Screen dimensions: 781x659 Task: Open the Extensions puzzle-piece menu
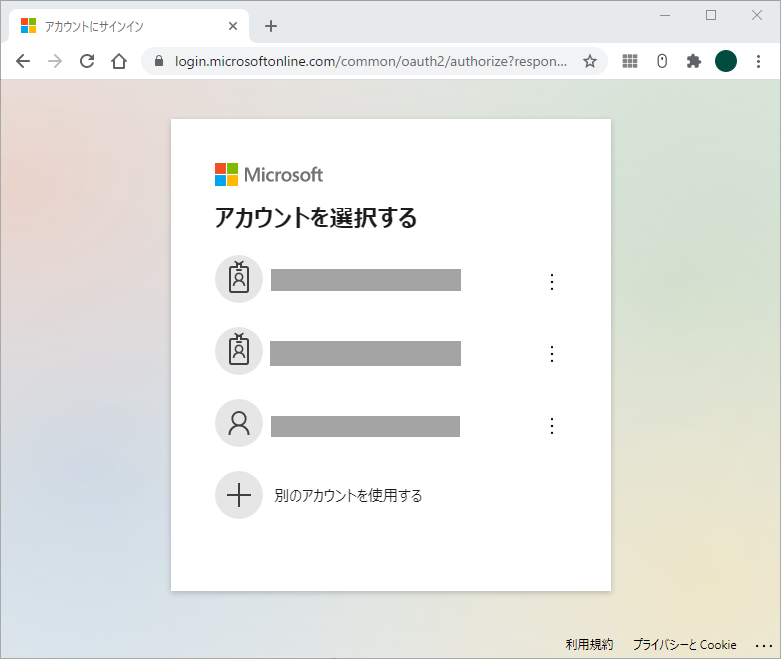693,61
